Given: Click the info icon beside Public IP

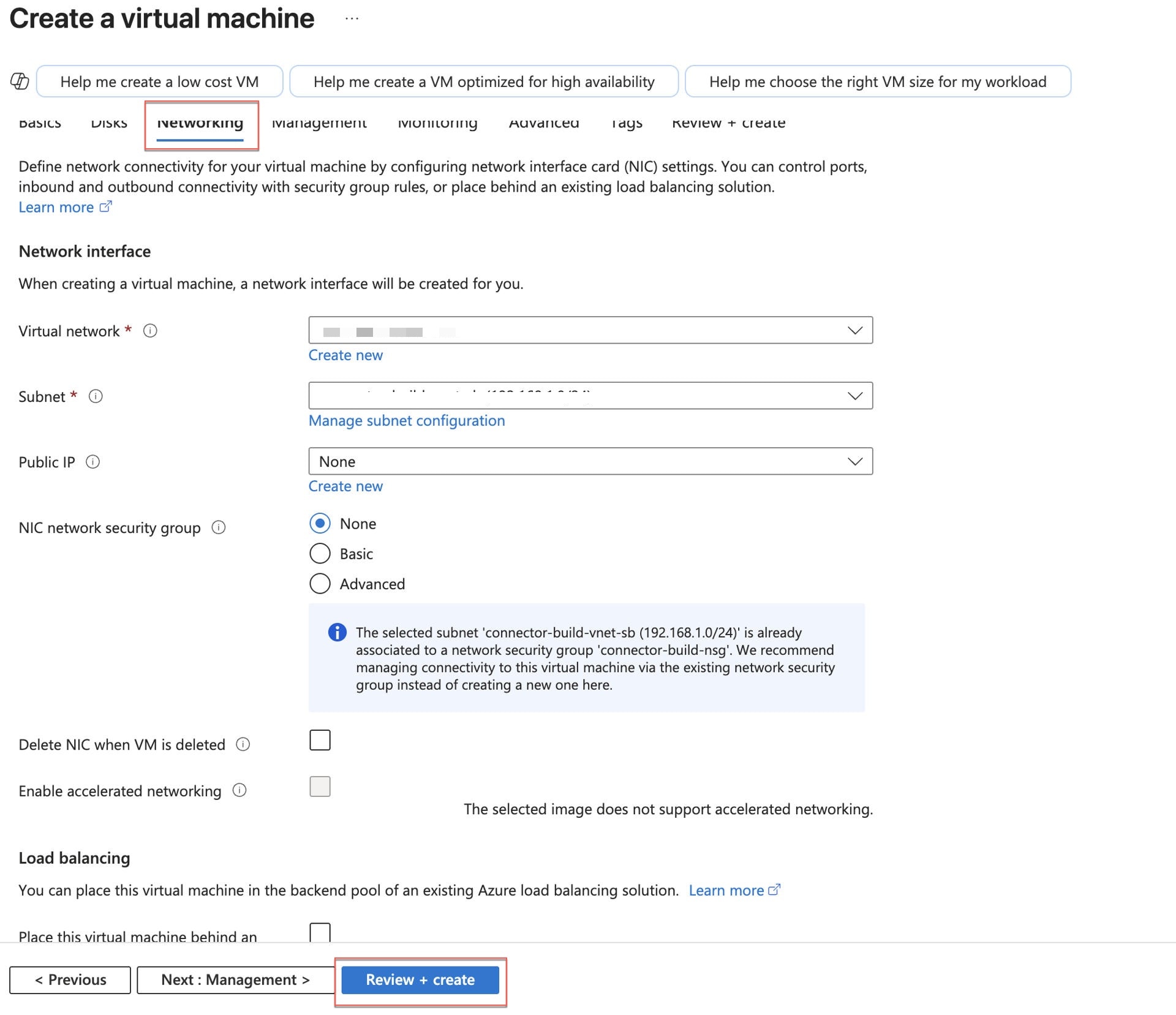Looking at the screenshot, I should [93, 462].
